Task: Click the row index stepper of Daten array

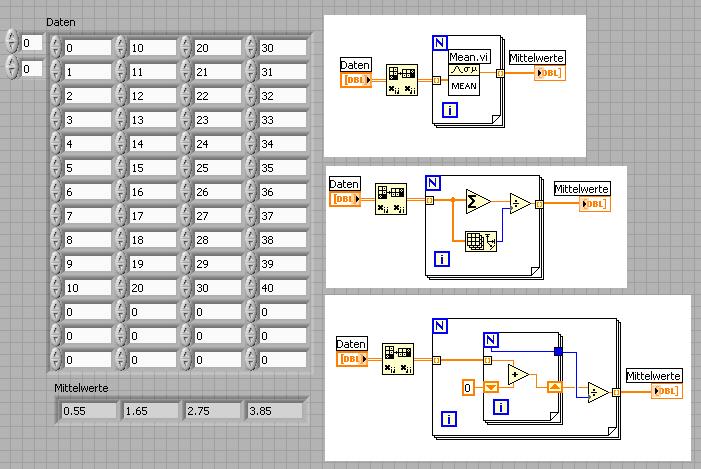Action: click(x=12, y=43)
